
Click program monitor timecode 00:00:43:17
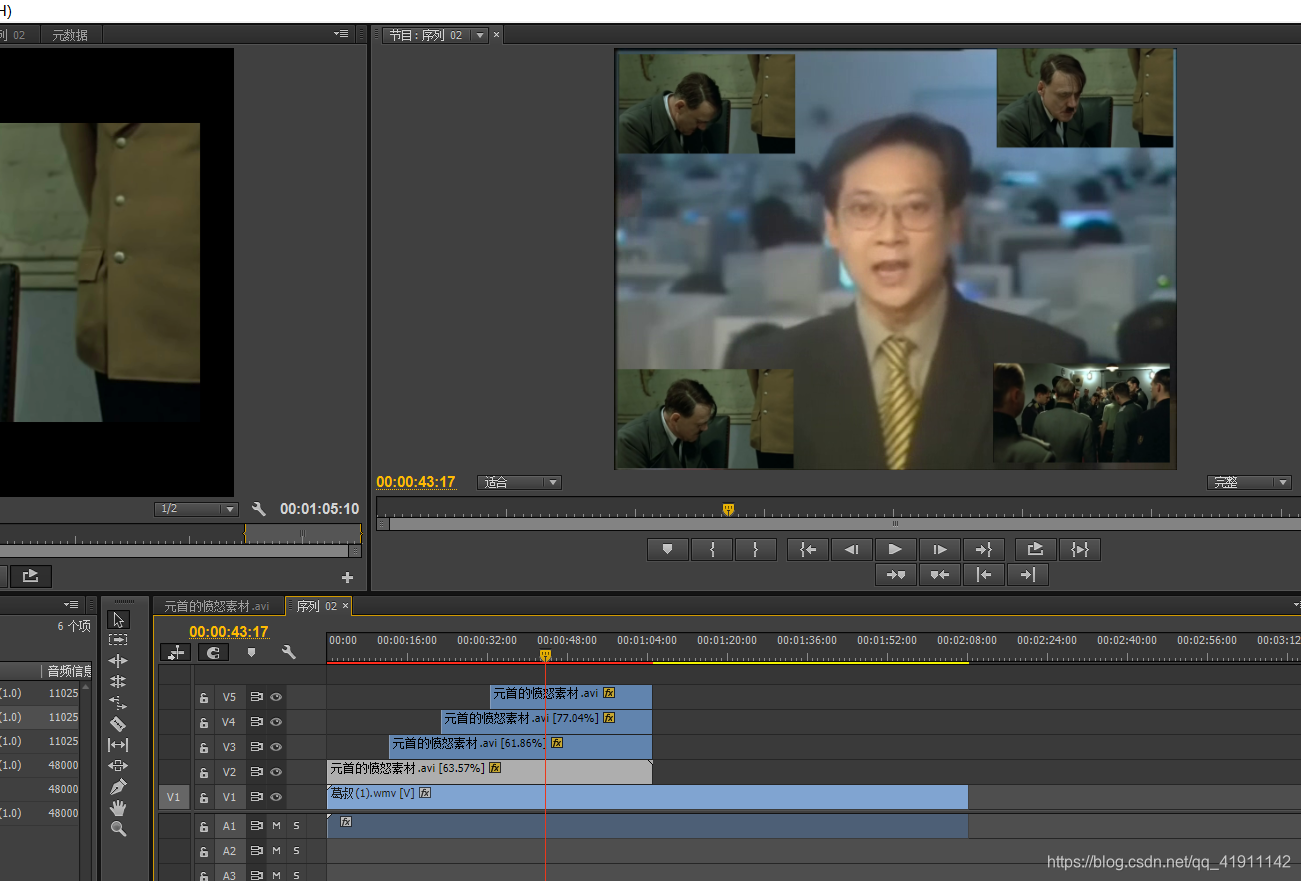point(416,482)
